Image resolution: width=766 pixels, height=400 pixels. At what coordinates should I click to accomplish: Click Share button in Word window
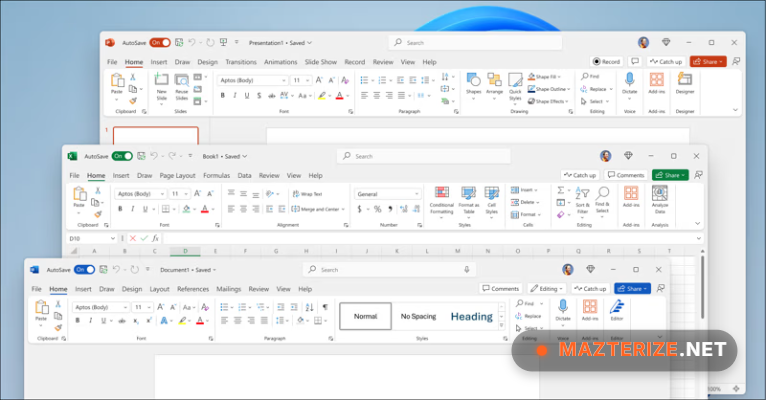click(x=632, y=289)
